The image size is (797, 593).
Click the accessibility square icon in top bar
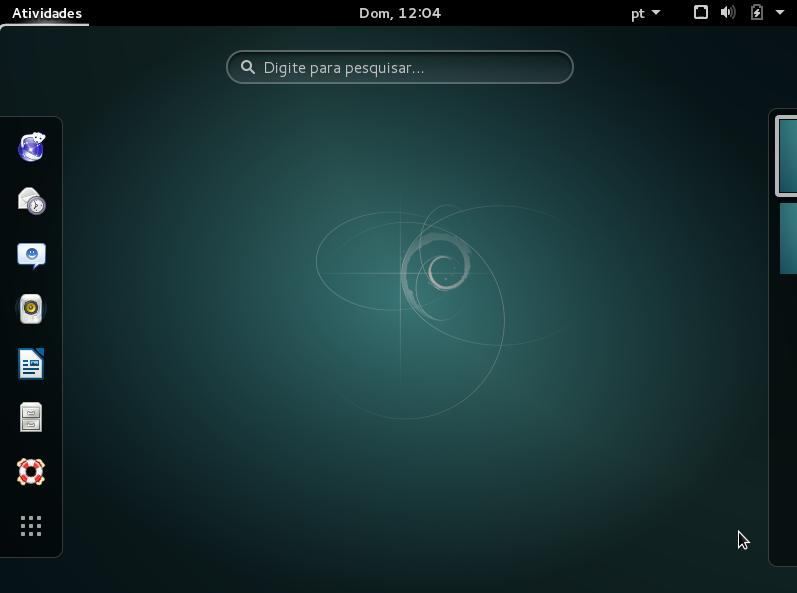click(701, 12)
